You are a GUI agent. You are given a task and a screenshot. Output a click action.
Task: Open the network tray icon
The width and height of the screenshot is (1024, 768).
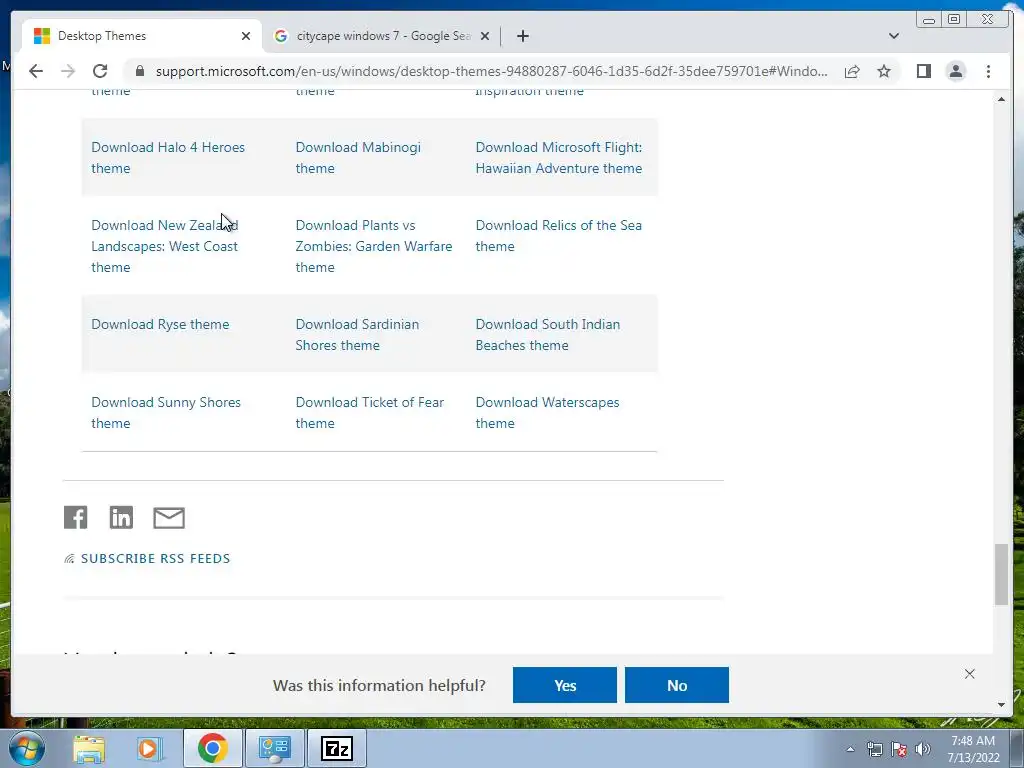pyautogui.click(x=874, y=749)
